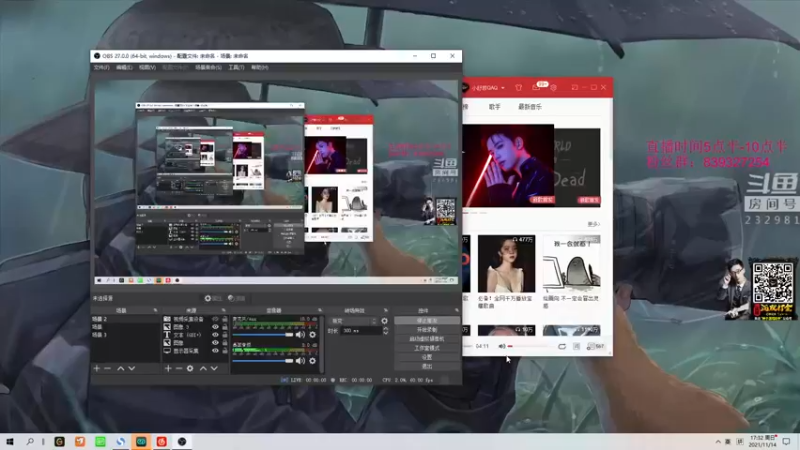Adjust the transition duration stepper arrows
Viewport: 800px width, 450px height.
(385, 331)
